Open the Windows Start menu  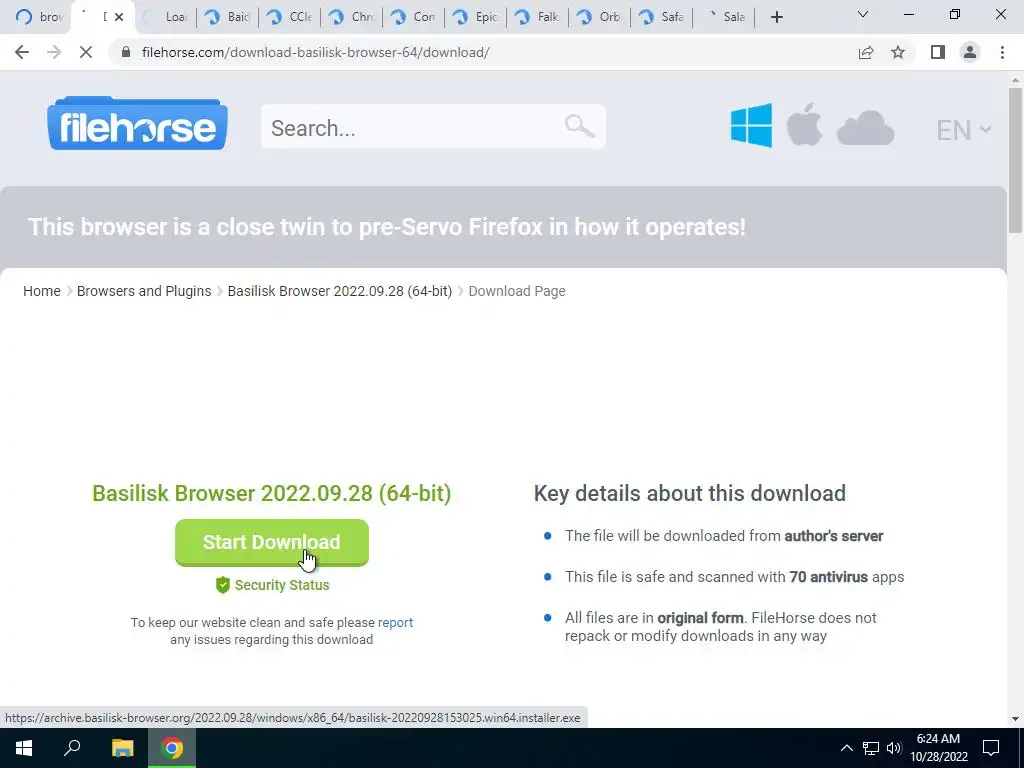[24, 748]
